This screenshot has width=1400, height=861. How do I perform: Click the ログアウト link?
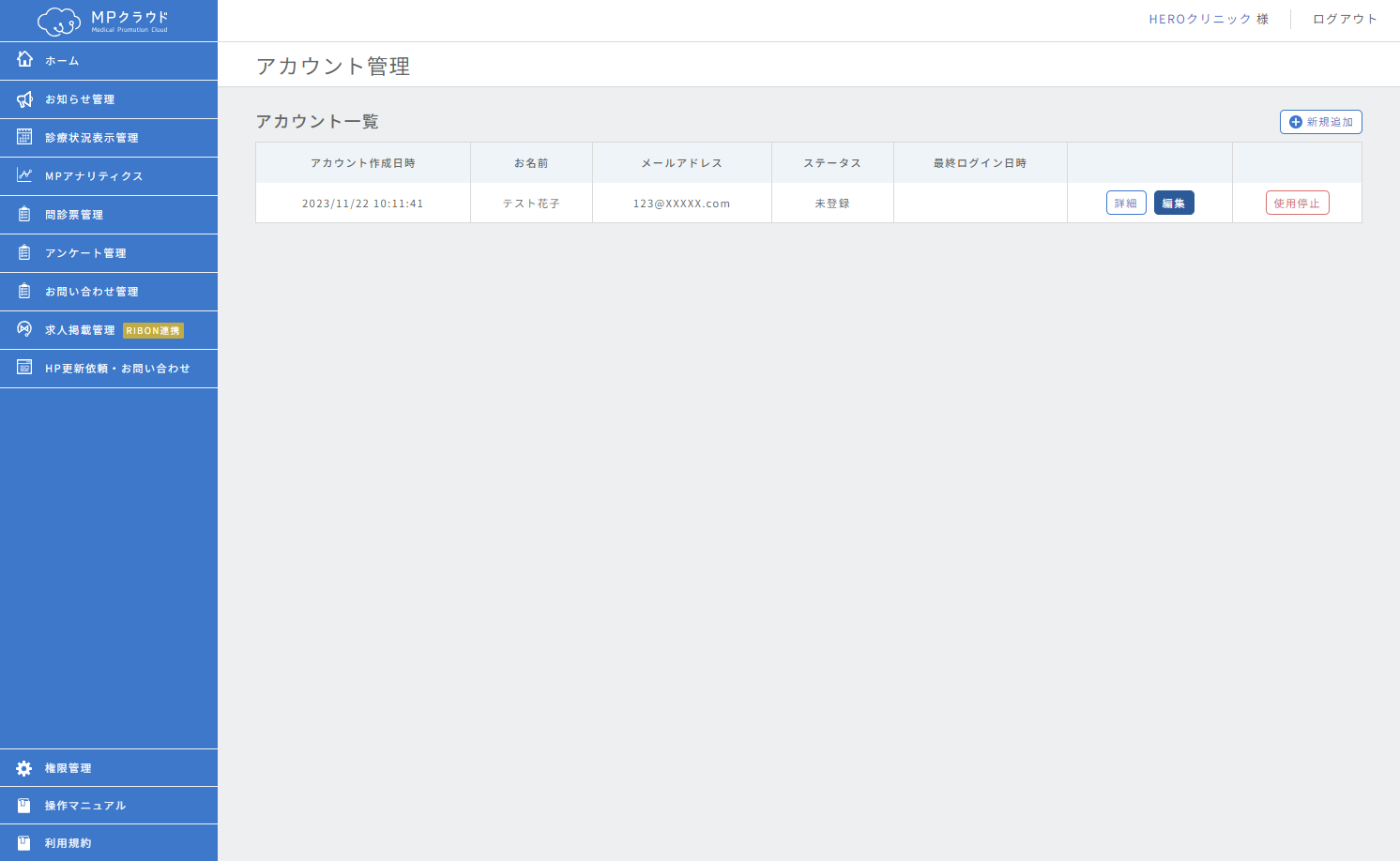point(1345,19)
